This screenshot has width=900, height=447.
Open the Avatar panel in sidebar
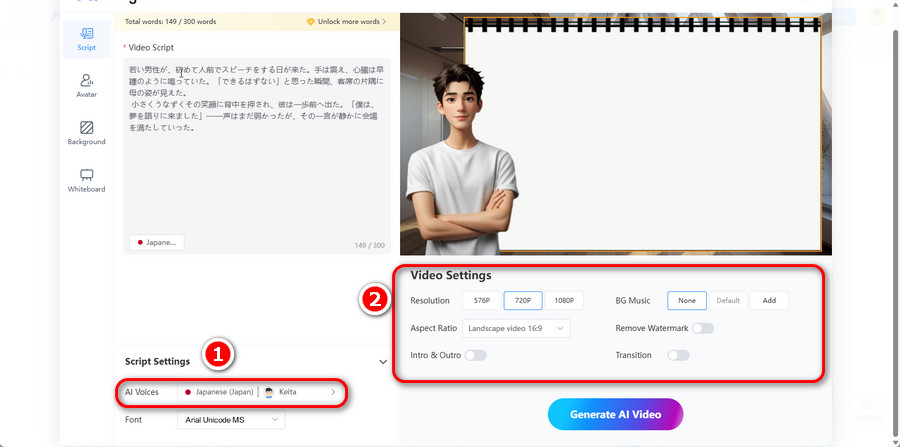tap(86, 85)
